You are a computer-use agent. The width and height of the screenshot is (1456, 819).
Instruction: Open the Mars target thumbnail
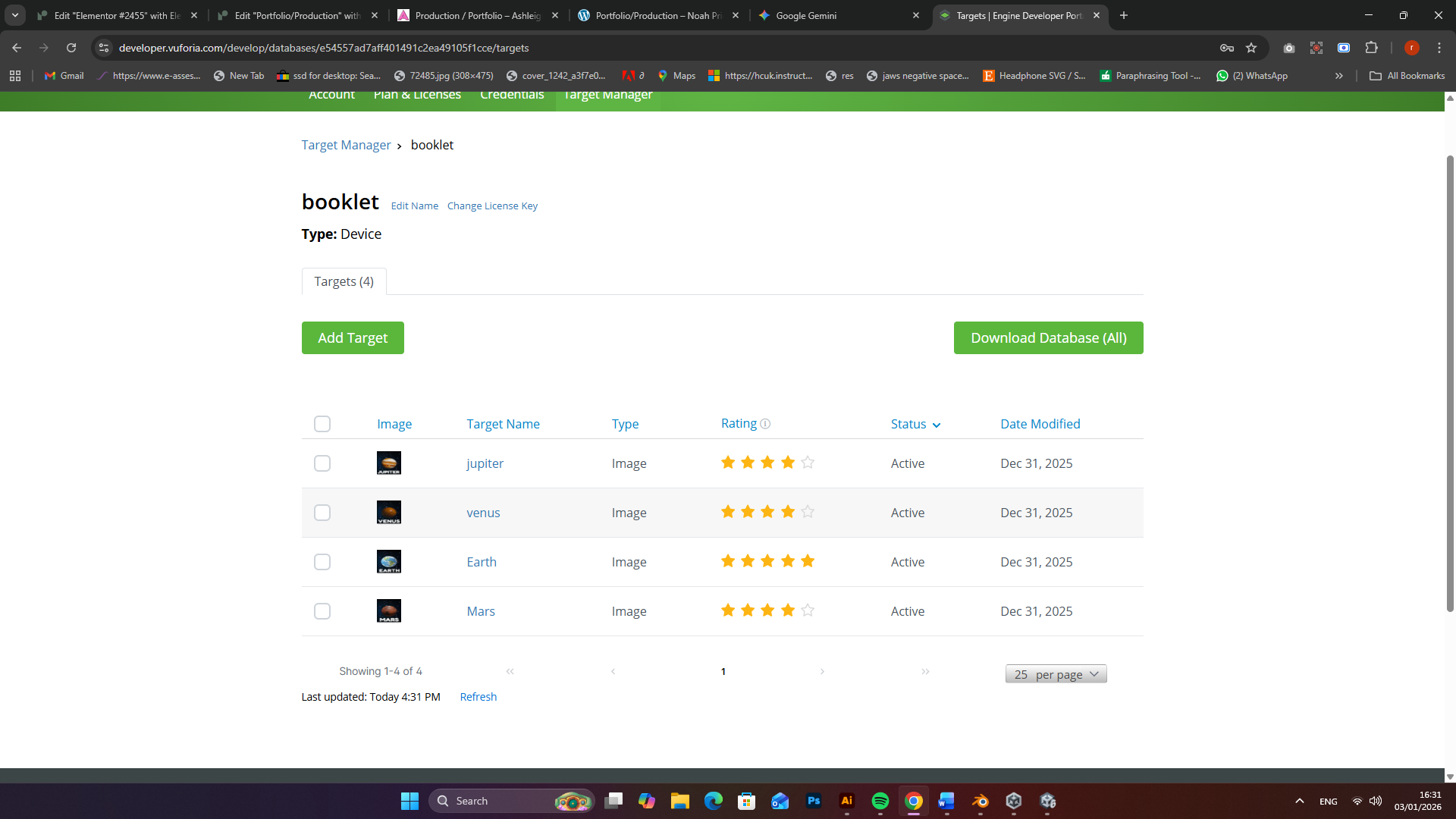(x=389, y=611)
